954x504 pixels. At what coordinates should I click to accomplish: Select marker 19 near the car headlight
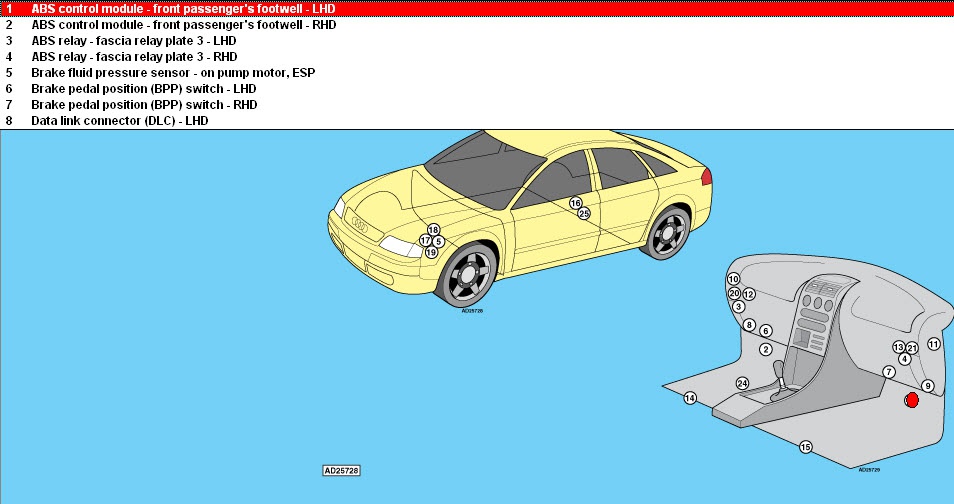(431, 253)
